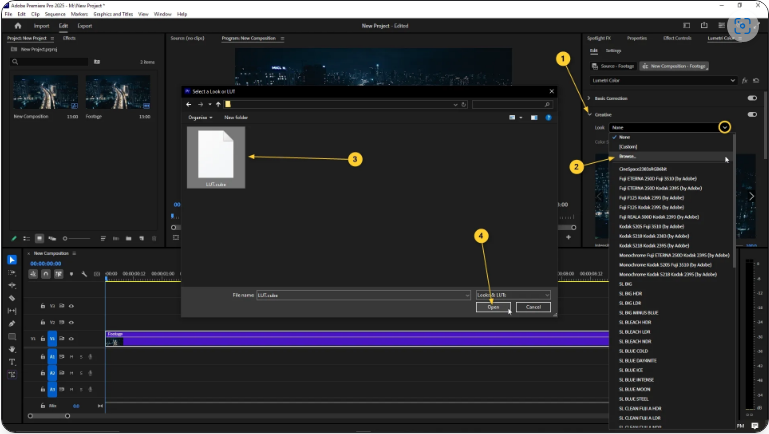Reset the Lumetri Color effect
This screenshot has height=434, width=769.
pos(756,80)
